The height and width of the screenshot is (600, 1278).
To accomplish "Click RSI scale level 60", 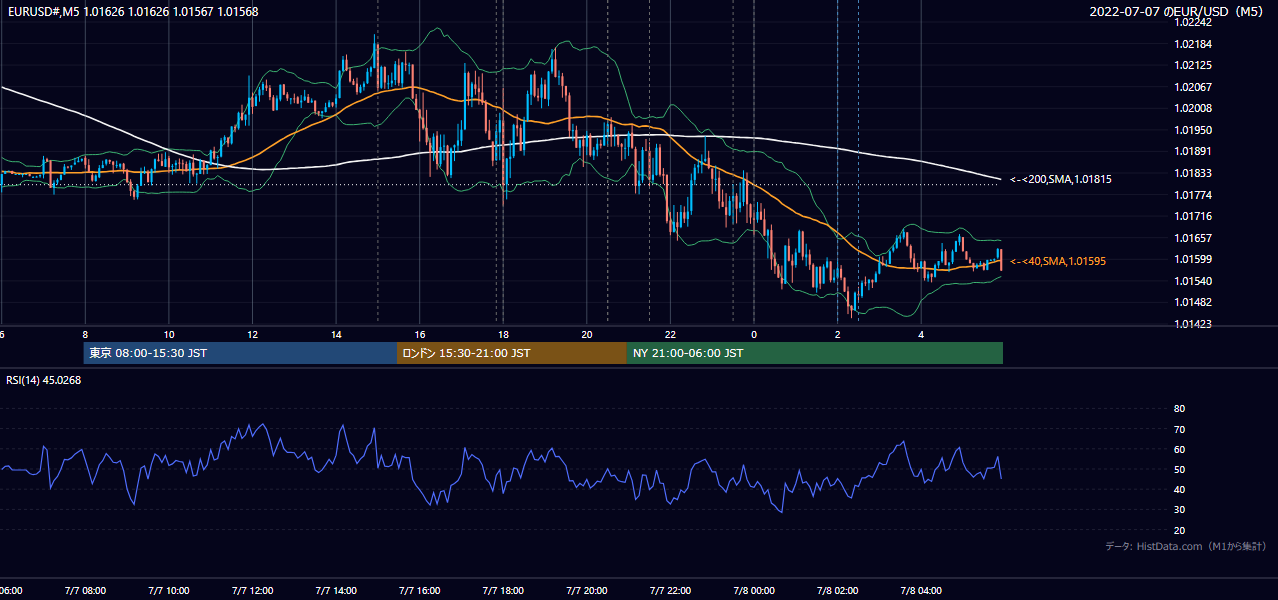I will tap(1179, 449).
